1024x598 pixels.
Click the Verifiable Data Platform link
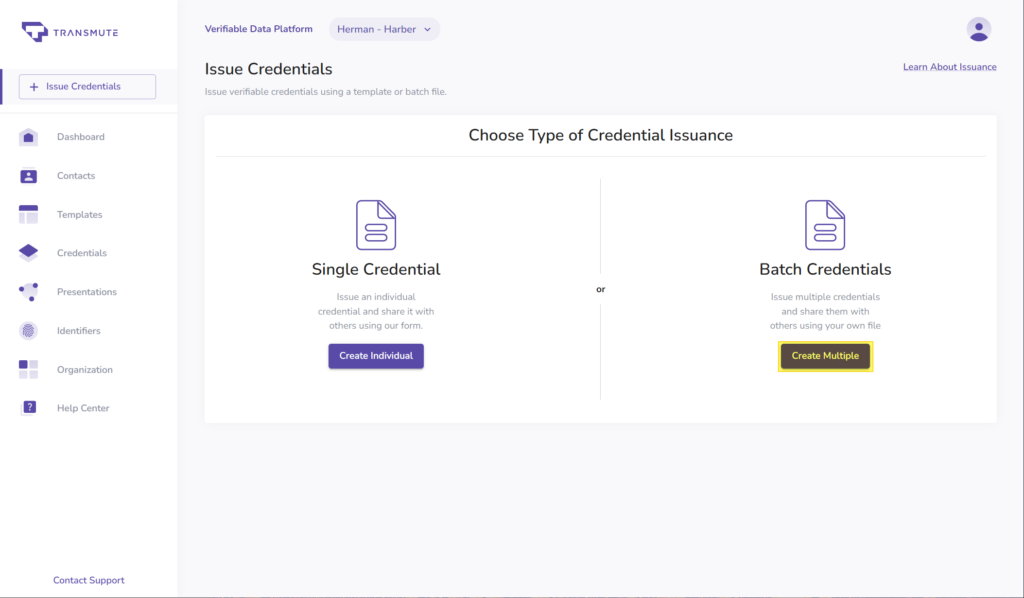(259, 29)
